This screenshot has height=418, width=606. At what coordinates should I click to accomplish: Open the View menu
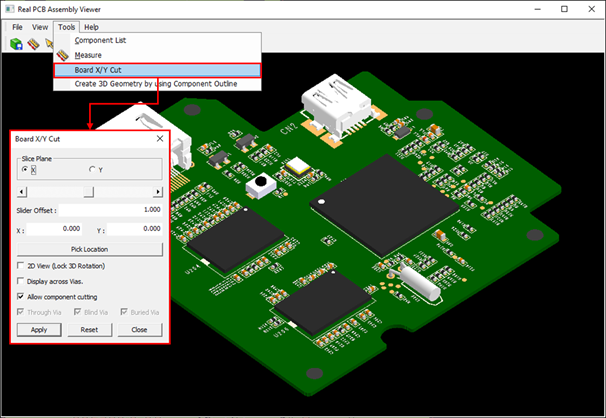tap(40, 27)
